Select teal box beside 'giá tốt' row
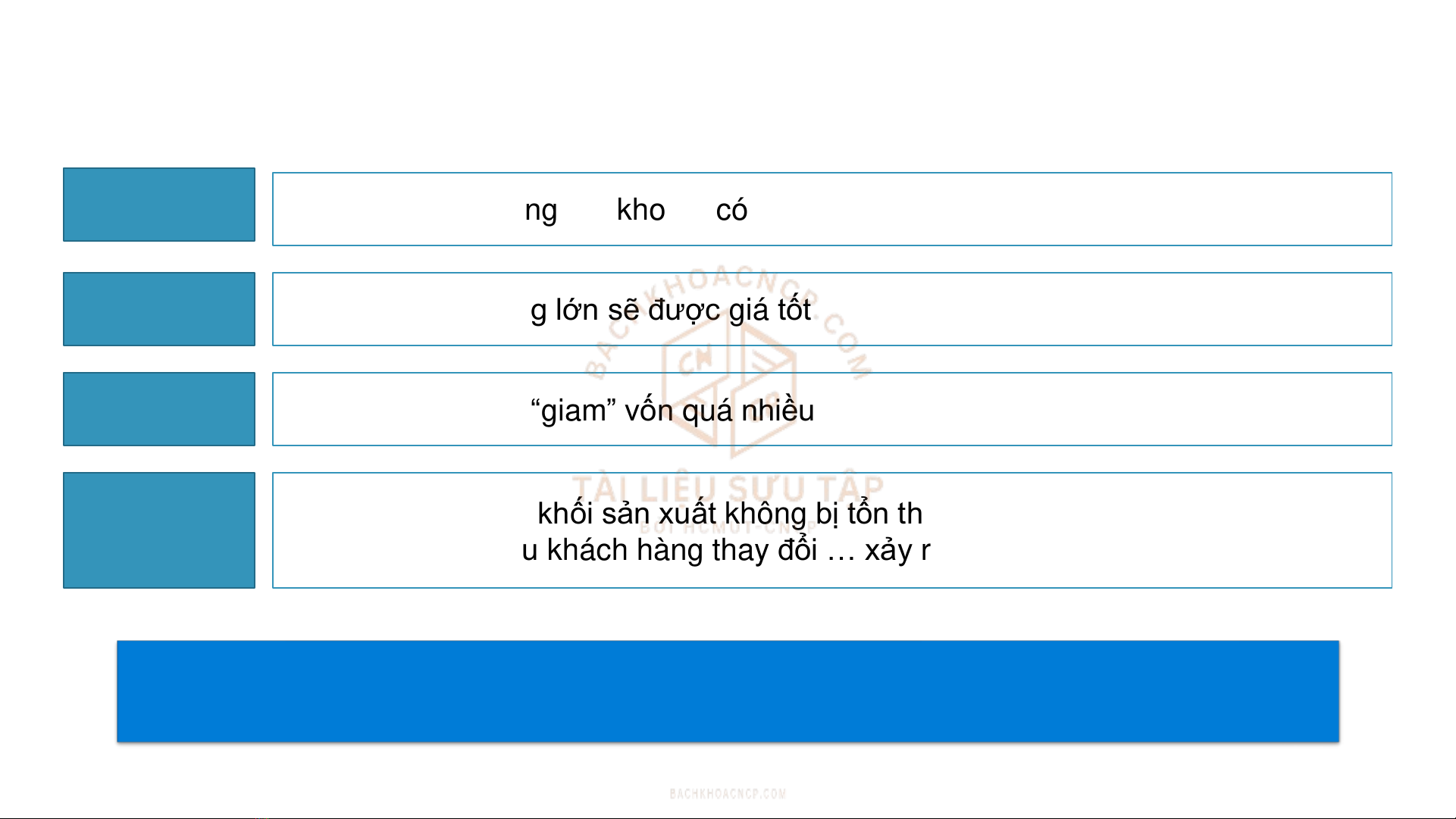Image resolution: width=1456 pixels, height=819 pixels. 159,309
